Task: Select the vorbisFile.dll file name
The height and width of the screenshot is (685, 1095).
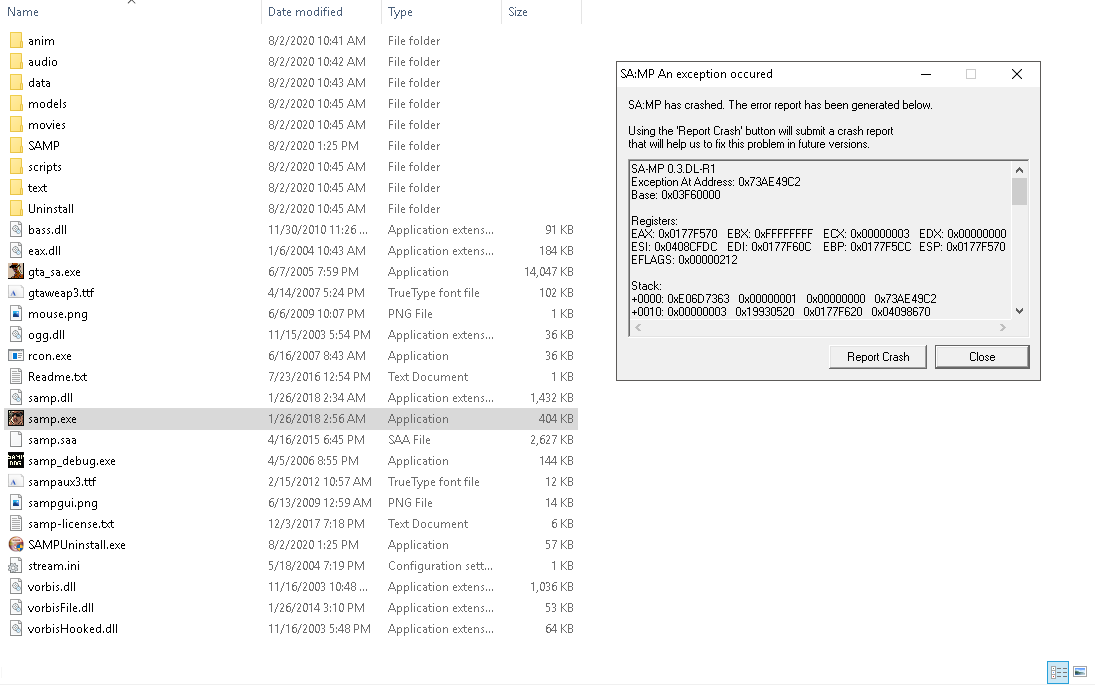Action: [x=61, y=607]
